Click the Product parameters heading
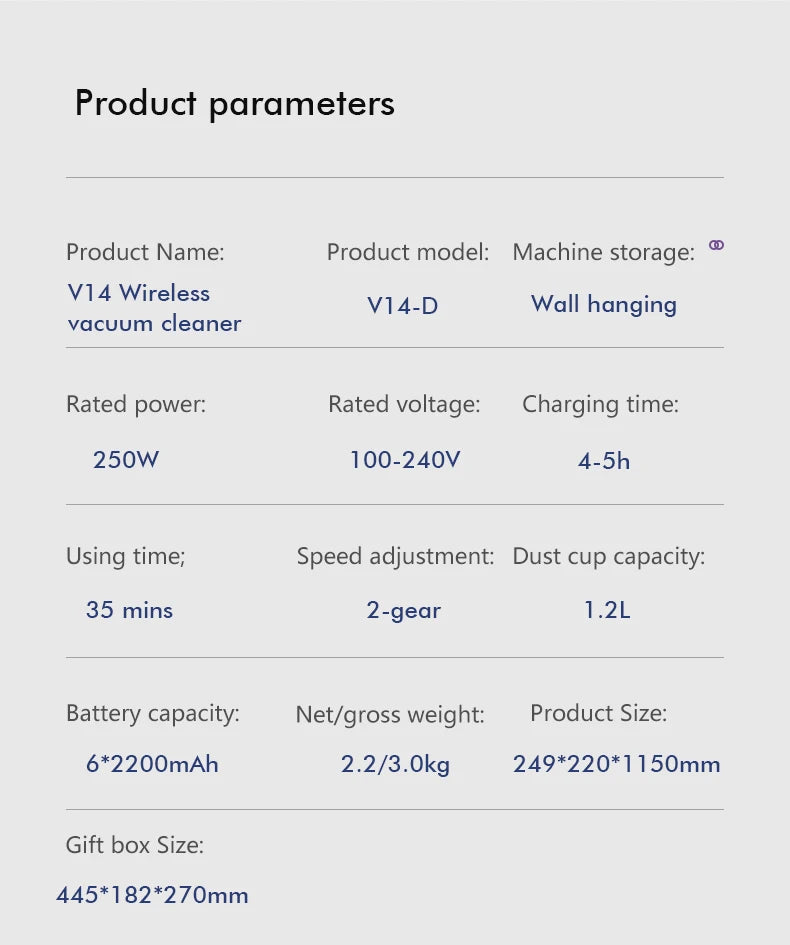Image resolution: width=790 pixels, height=945 pixels. point(234,103)
